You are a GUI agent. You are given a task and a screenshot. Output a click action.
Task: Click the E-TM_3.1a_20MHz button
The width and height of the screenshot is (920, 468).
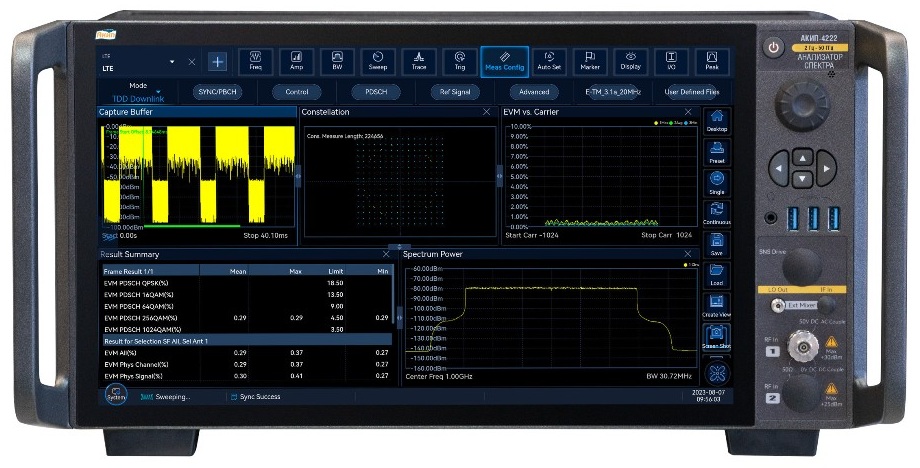click(x=613, y=92)
